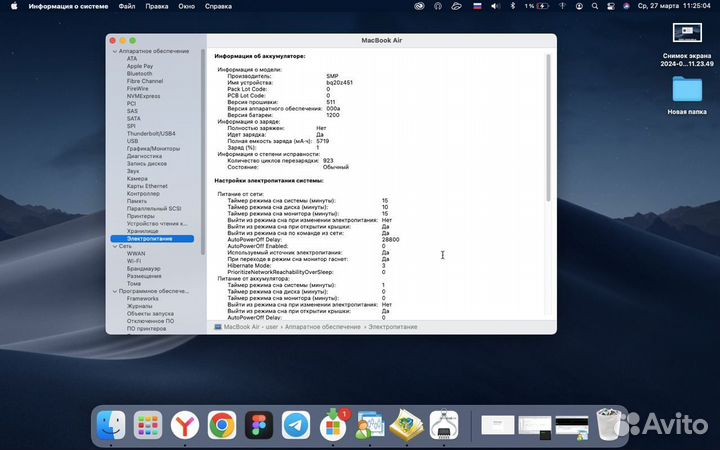
Task: Open Control Center icon in menu bar
Action: [x=610, y=6]
